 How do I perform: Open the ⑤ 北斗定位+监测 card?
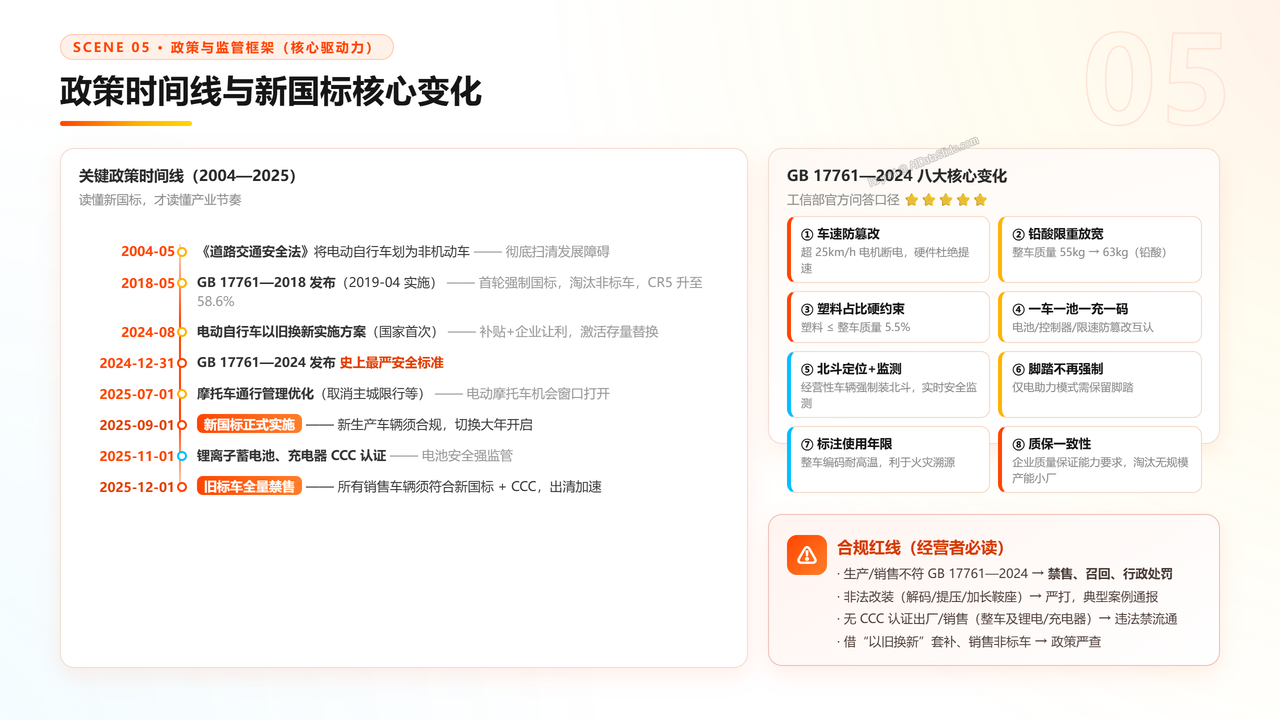(888, 385)
